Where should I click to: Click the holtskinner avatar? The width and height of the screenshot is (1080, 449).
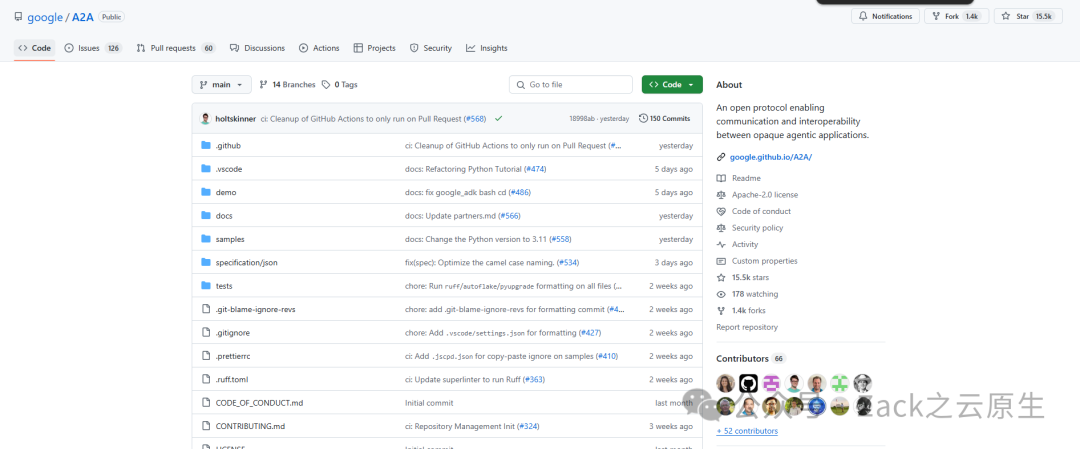[206, 118]
